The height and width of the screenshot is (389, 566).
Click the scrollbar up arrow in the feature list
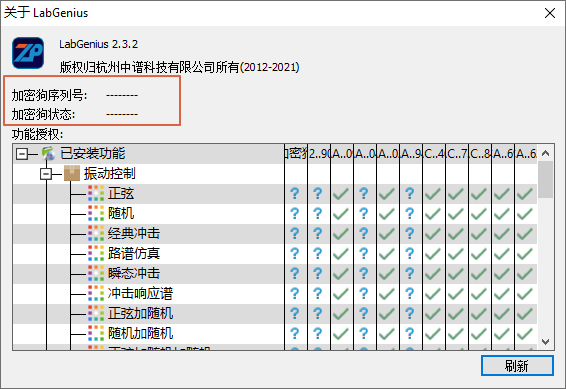[545, 153]
